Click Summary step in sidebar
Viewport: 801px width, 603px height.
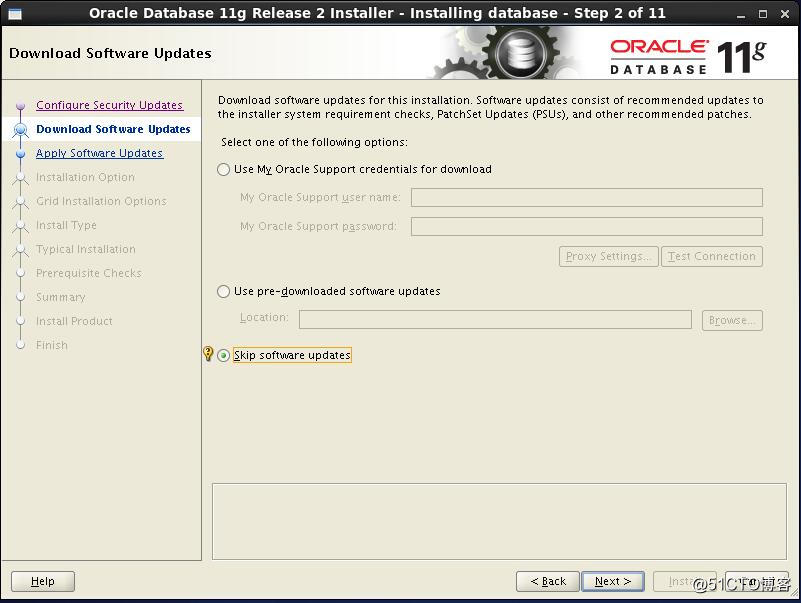pos(60,297)
